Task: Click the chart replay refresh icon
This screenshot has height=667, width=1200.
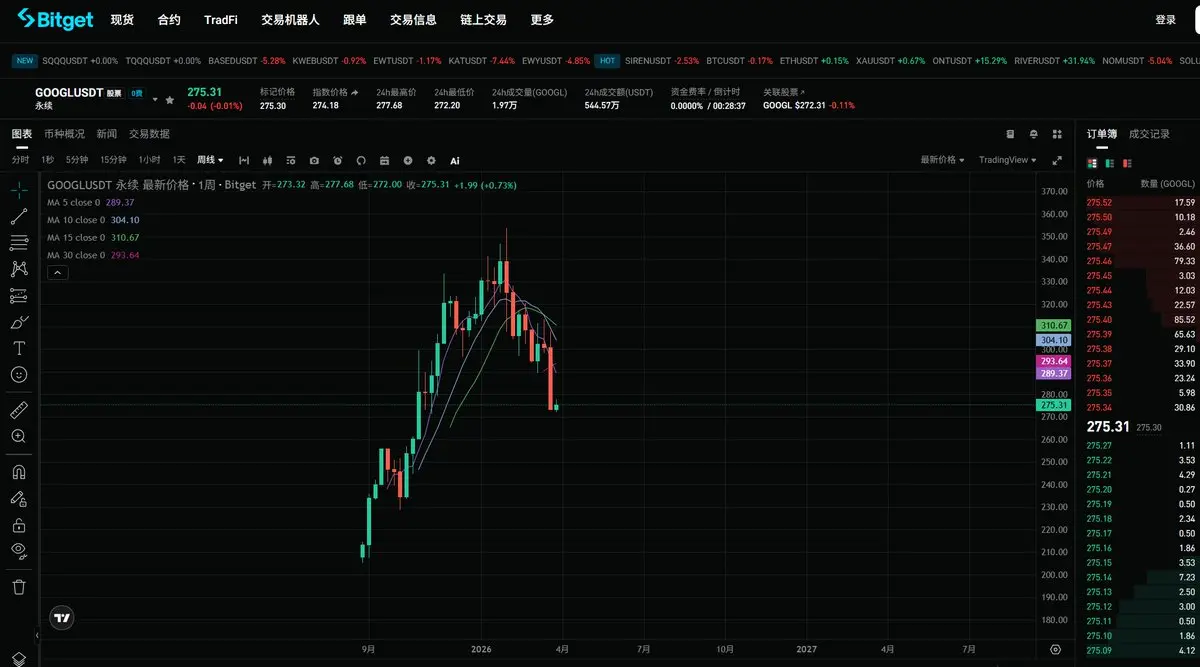Action: 361,160
